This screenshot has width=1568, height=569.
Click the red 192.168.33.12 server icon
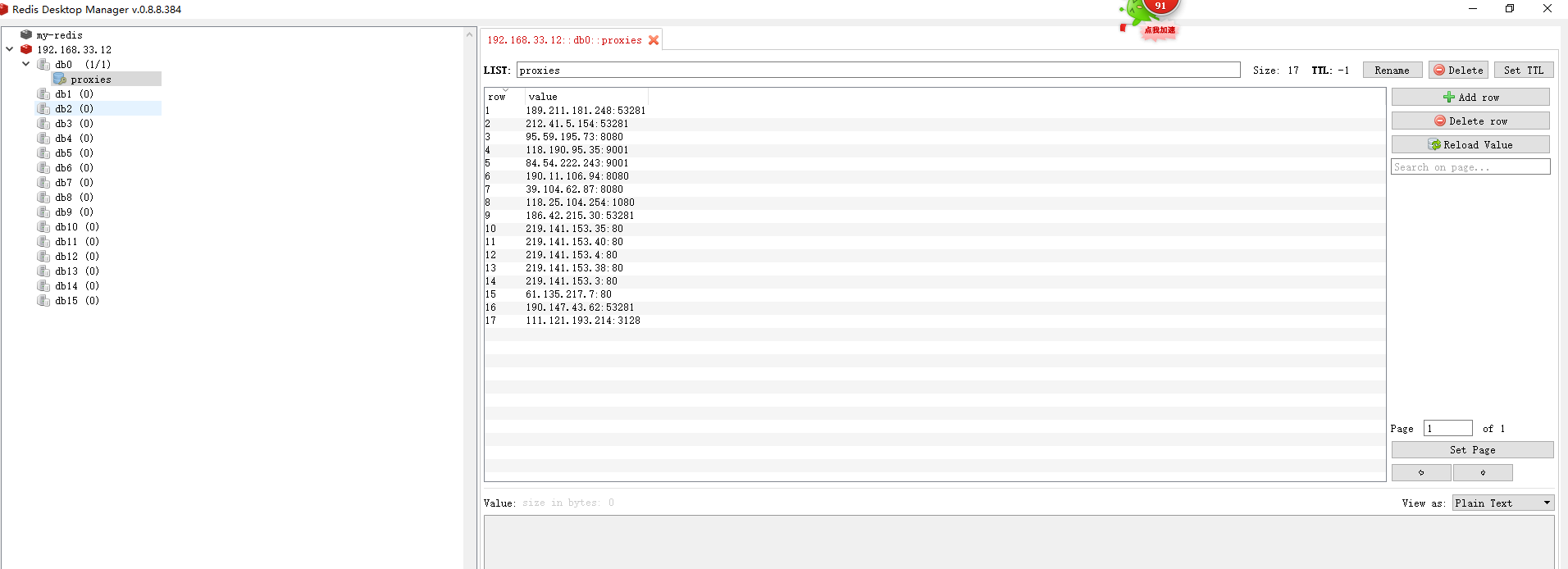click(26, 49)
